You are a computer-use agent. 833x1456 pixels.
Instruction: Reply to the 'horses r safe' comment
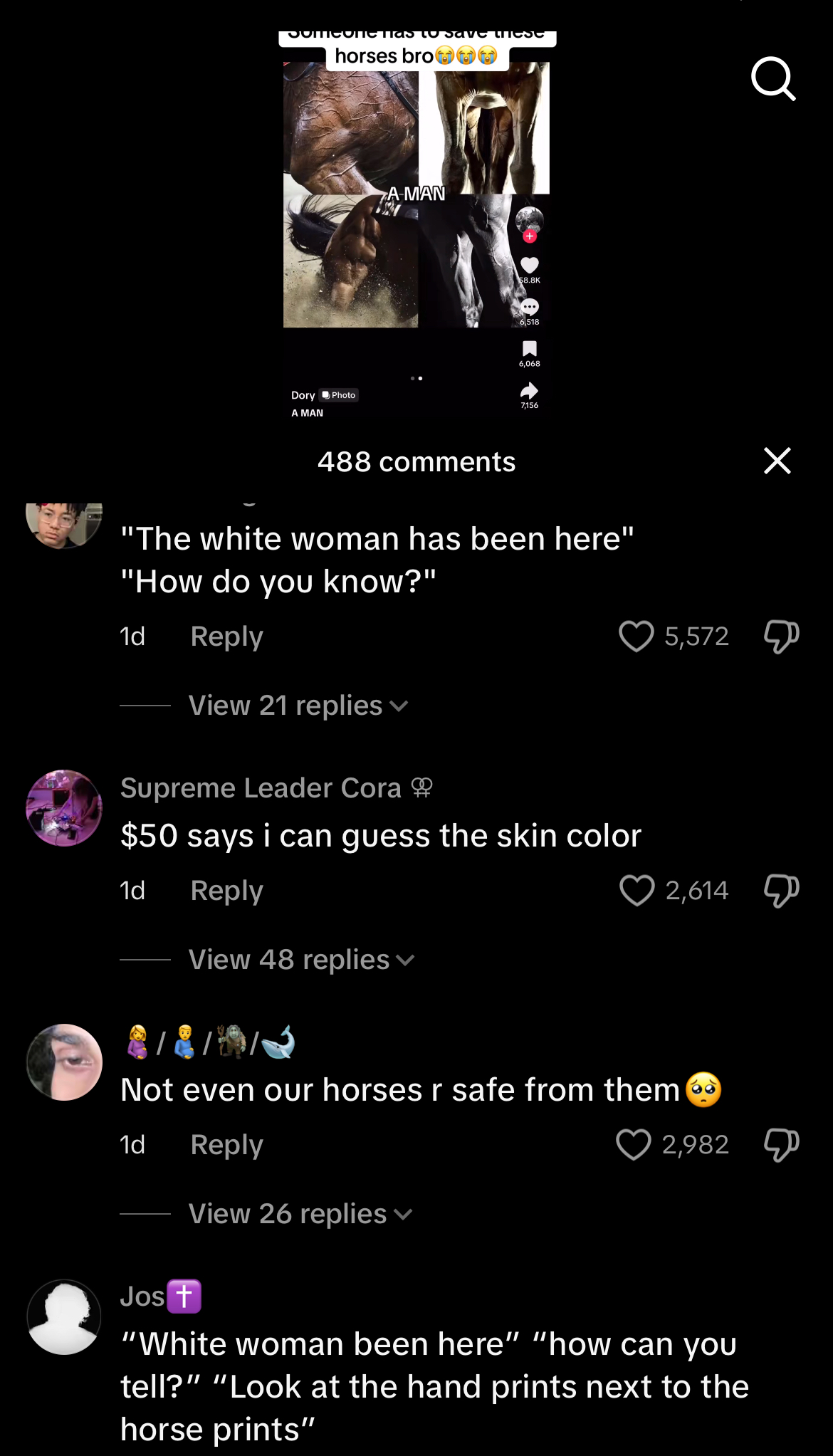[x=226, y=1145]
